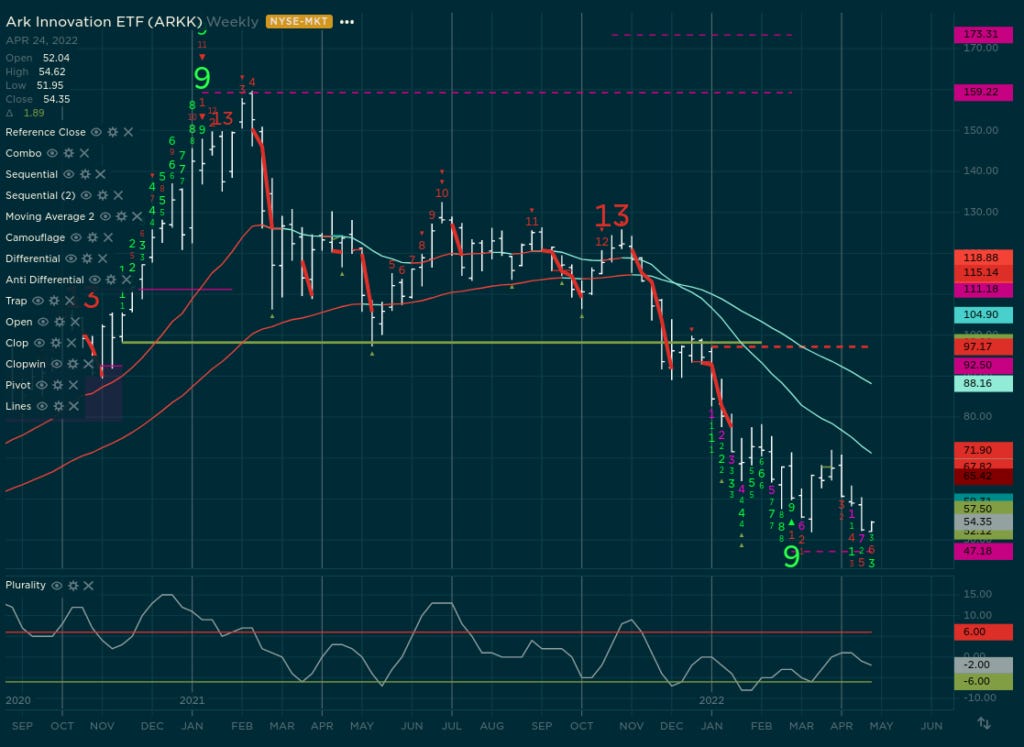Open settings gear for Sequential (2)
Image resolution: width=1024 pixels, height=747 pixels.
click(x=103, y=195)
